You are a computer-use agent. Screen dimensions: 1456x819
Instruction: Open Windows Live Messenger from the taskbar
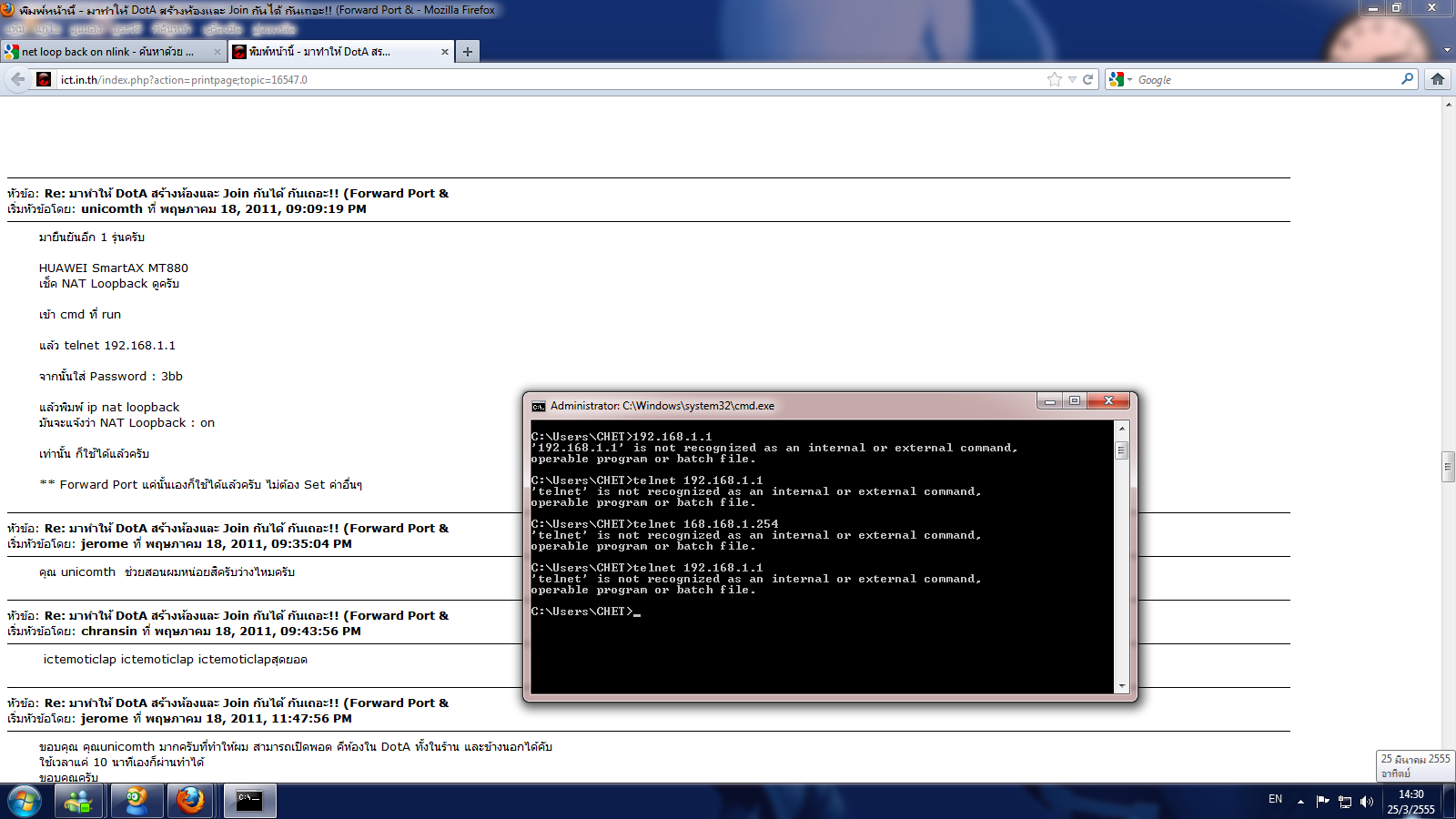tap(79, 802)
